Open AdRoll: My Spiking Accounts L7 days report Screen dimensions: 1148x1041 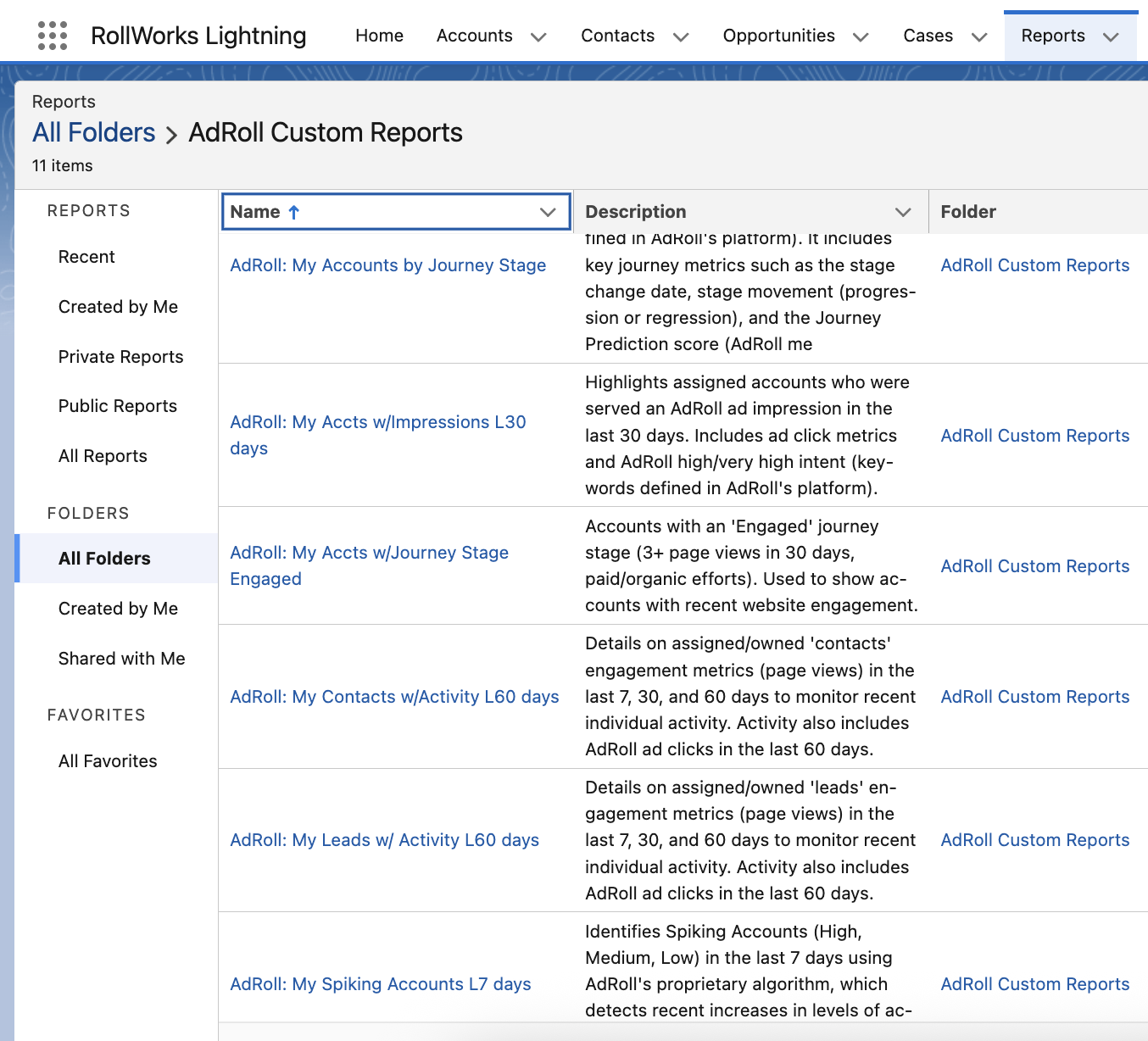(x=381, y=984)
